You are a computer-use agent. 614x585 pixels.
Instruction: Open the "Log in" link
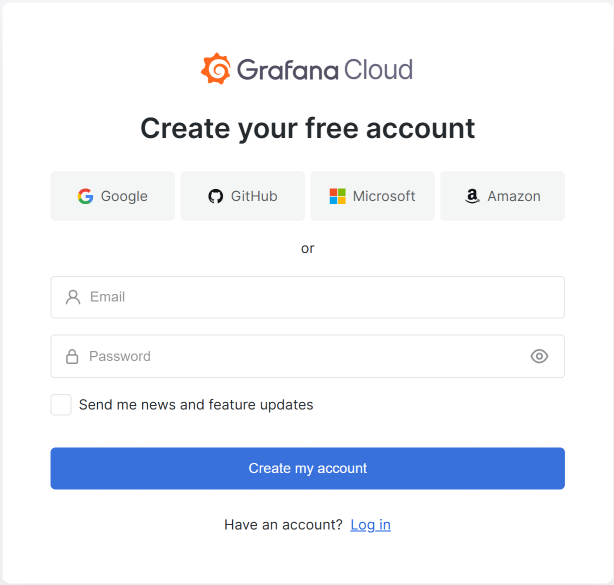coord(370,525)
